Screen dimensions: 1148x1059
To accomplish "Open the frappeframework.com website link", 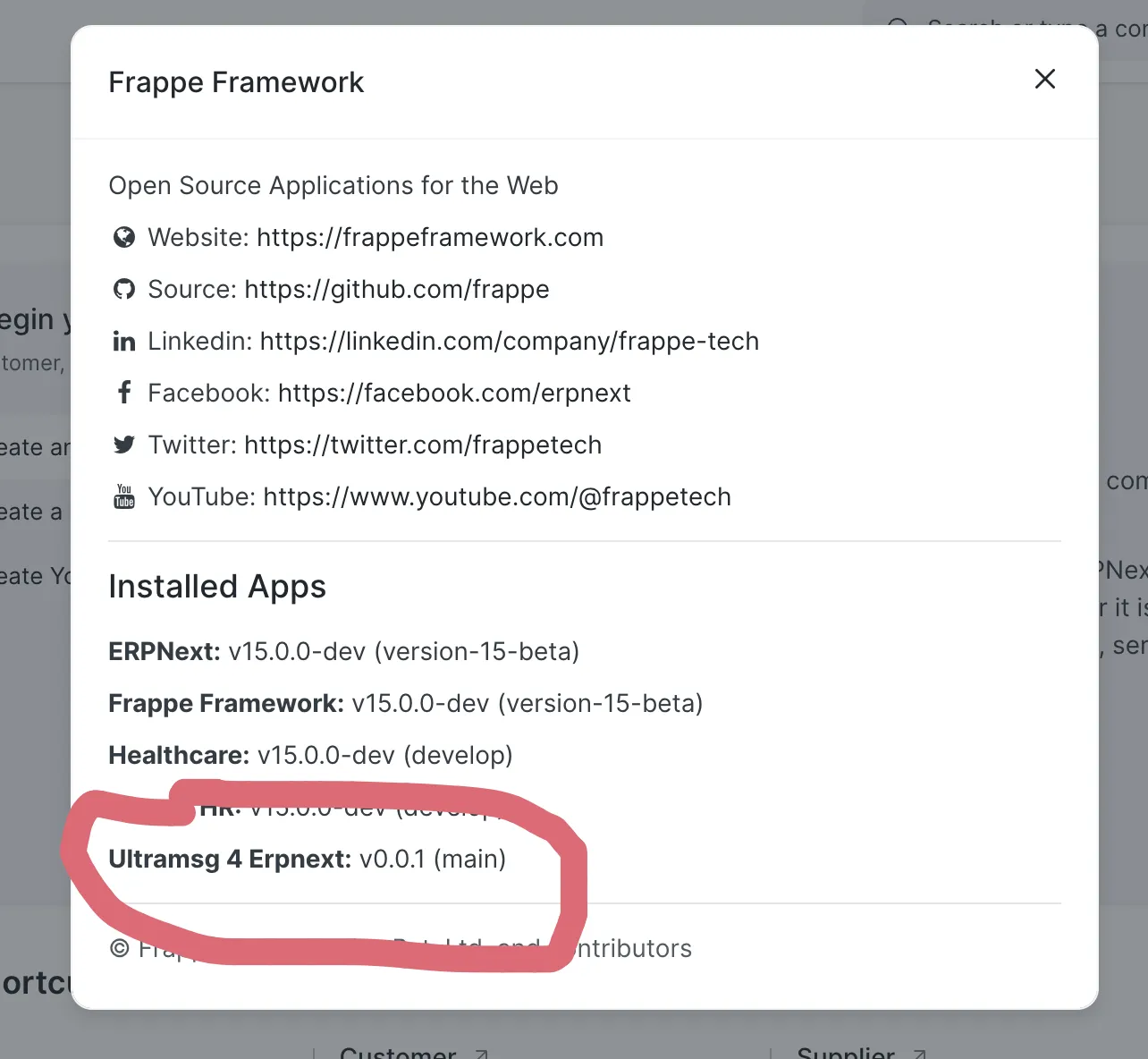I will coord(430,237).
